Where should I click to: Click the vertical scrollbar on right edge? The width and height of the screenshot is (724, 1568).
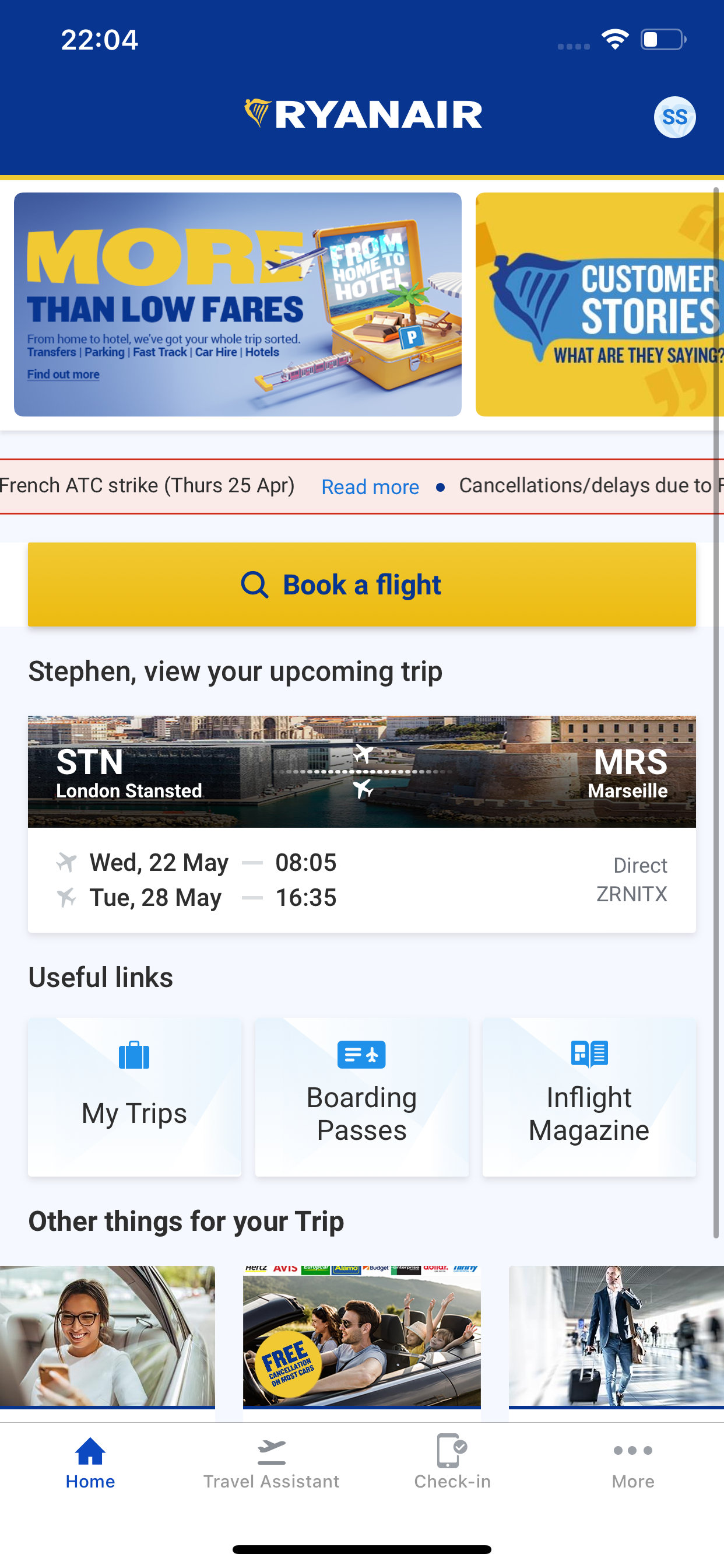click(716, 713)
